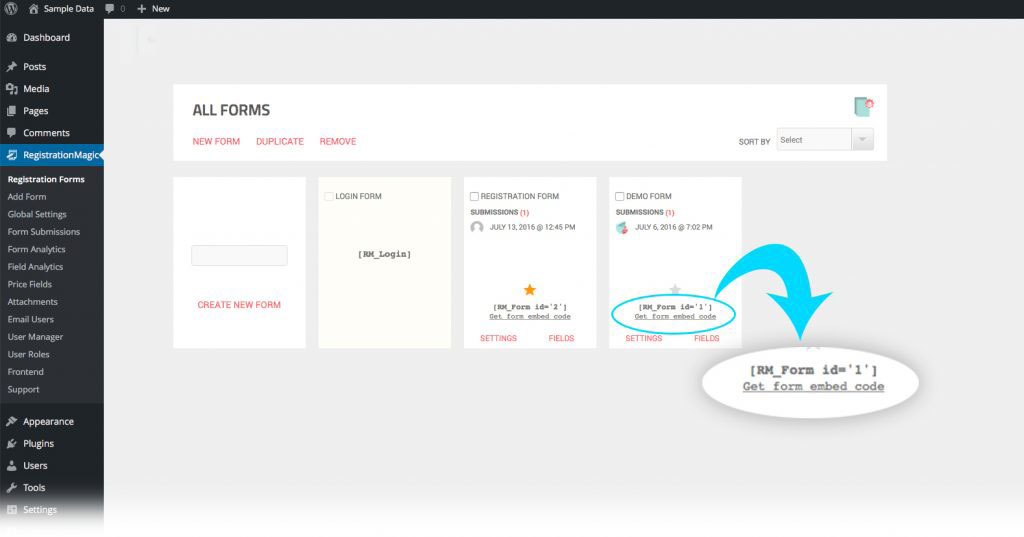Screen dimensions: 1024x537
Task: Go to Plugins in the sidebar
Action: (x=38, y=444)
